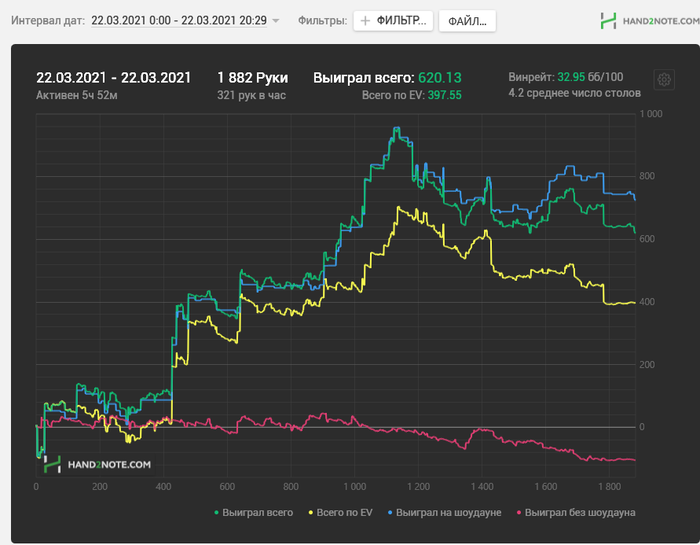
Task: Open date range 22.03.2021 0:00 - 22.03.2021 20:29
Action: click(x=179, y=21)
